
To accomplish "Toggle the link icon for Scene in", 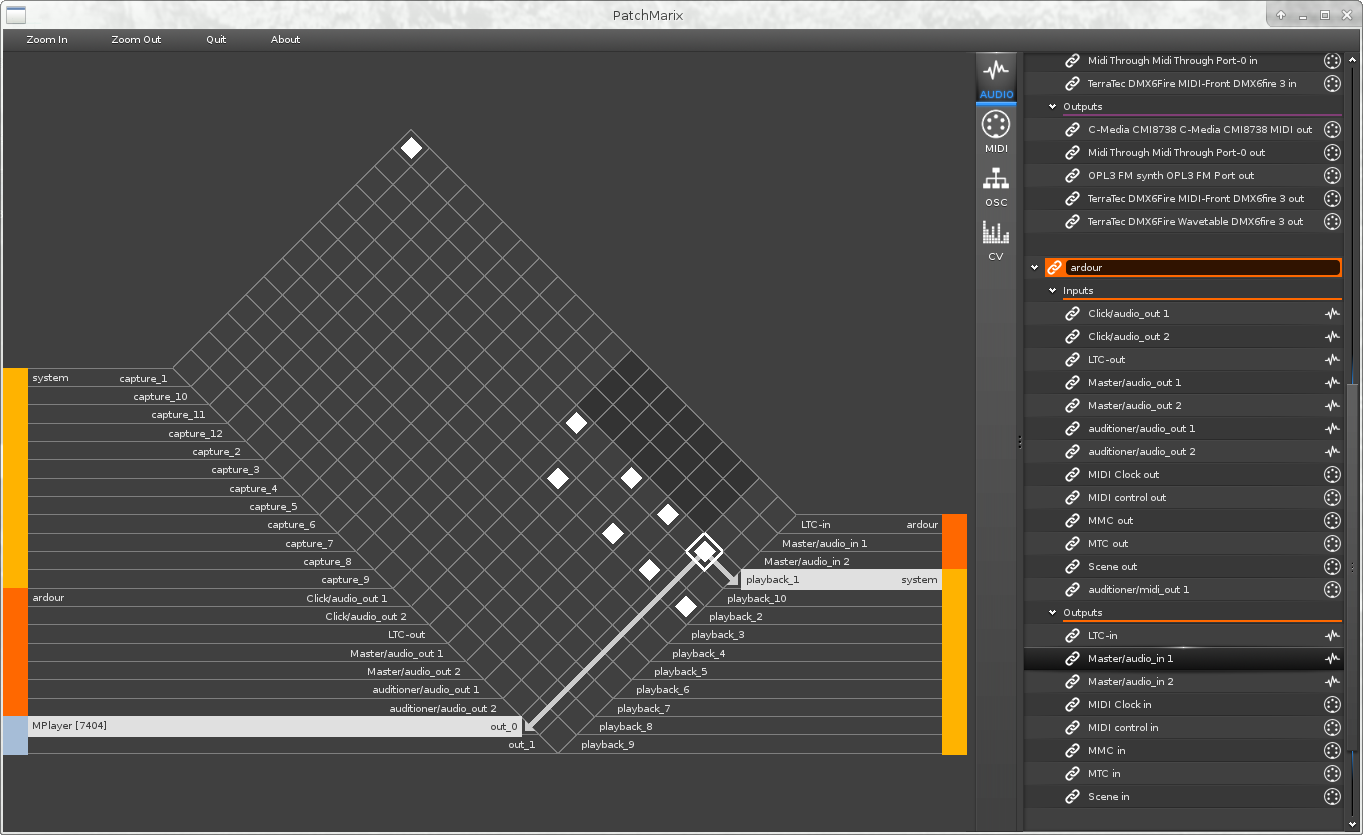I will tap(1072, 797).
